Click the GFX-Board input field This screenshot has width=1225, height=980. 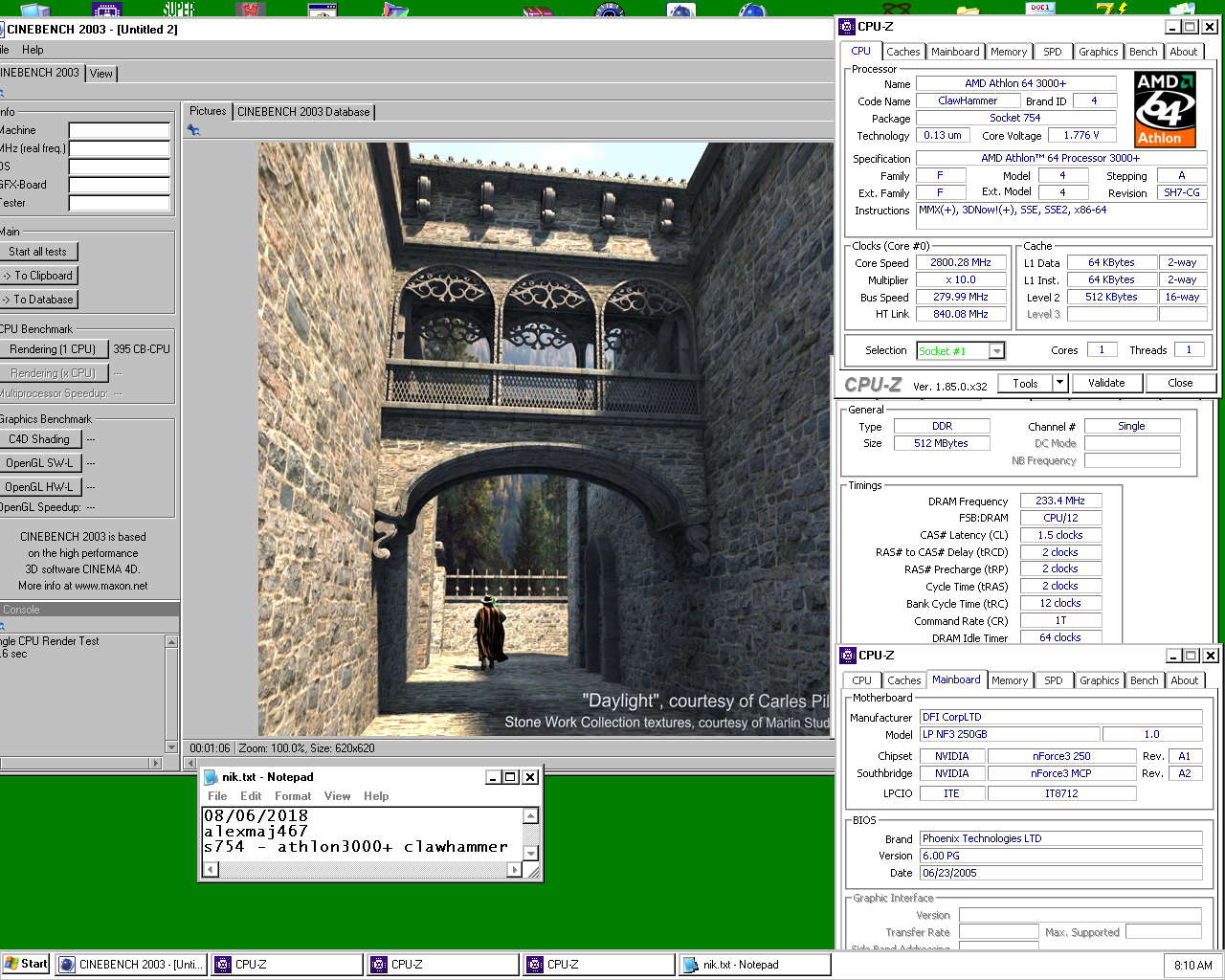120,185
